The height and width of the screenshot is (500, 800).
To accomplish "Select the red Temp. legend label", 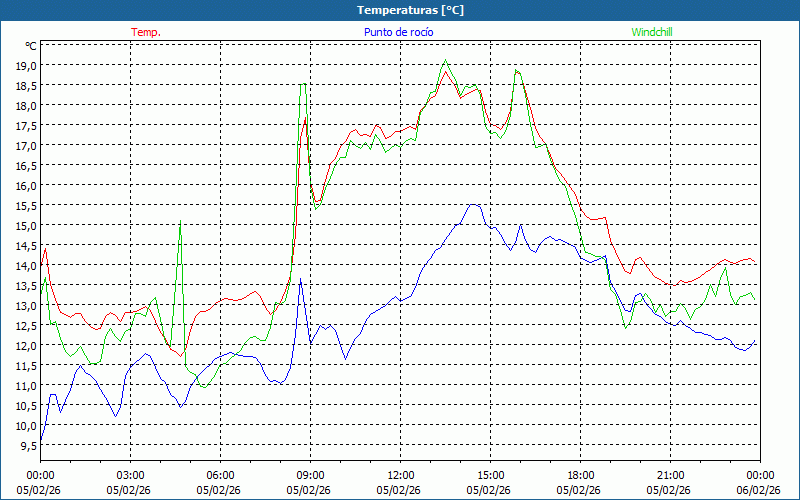I will click(x=146, y=32).
